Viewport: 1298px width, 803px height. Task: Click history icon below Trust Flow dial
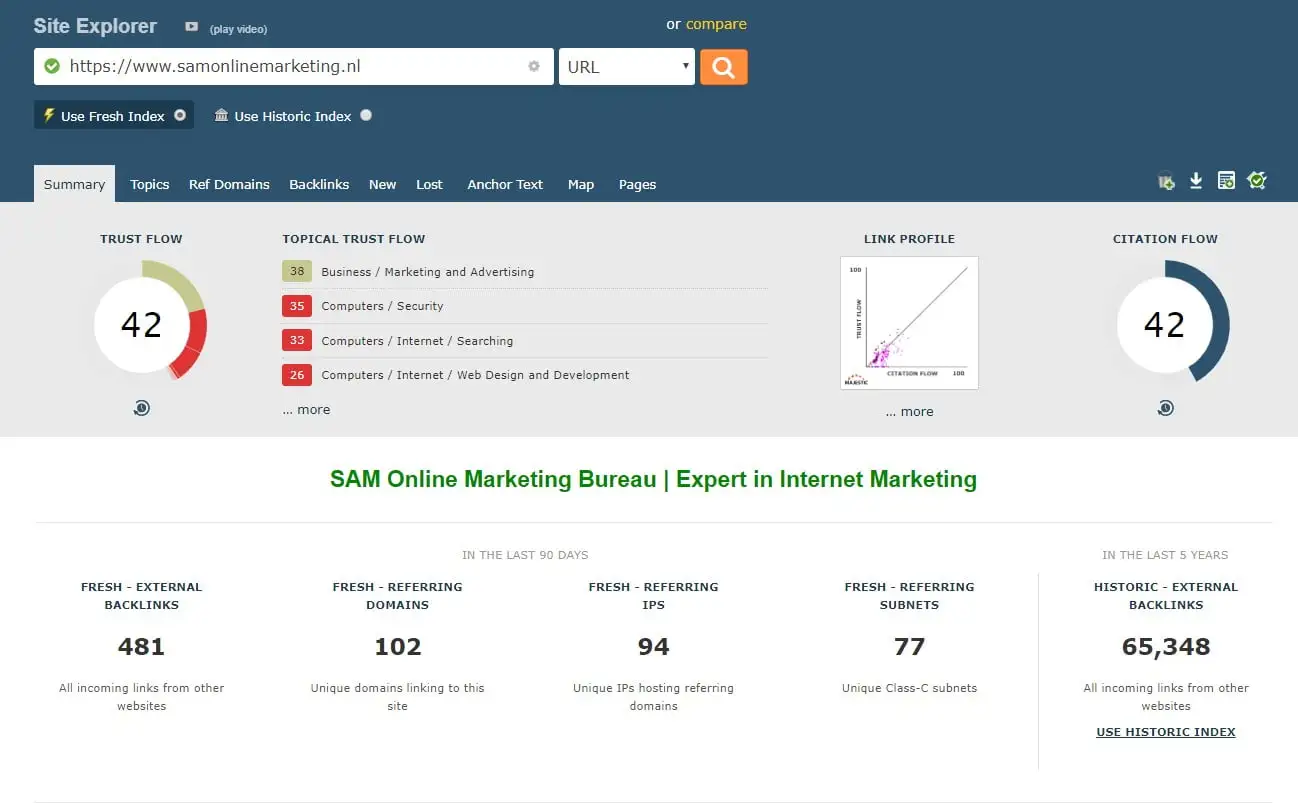[141, 408]
